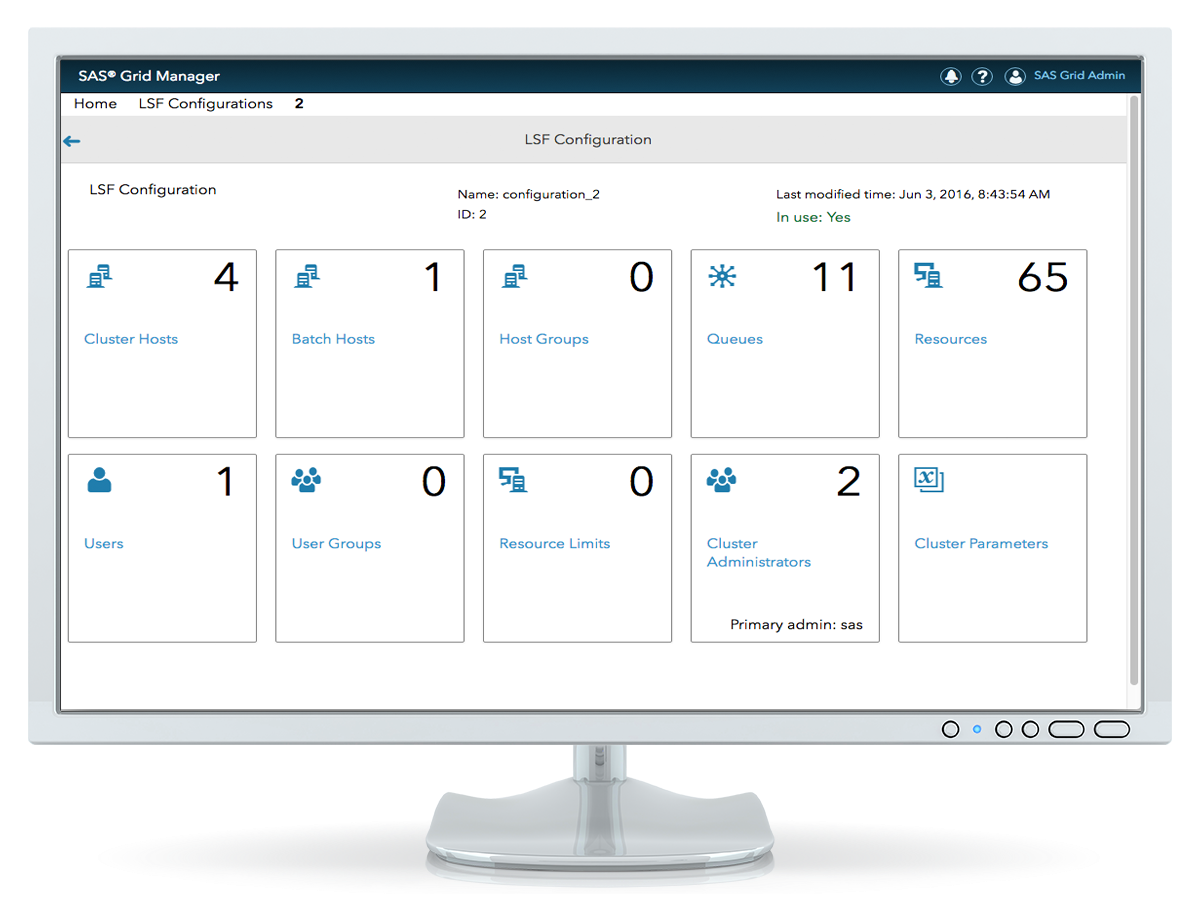
Task: Click the vertical scrollbar on the right
Action: tap(1134, 390)
